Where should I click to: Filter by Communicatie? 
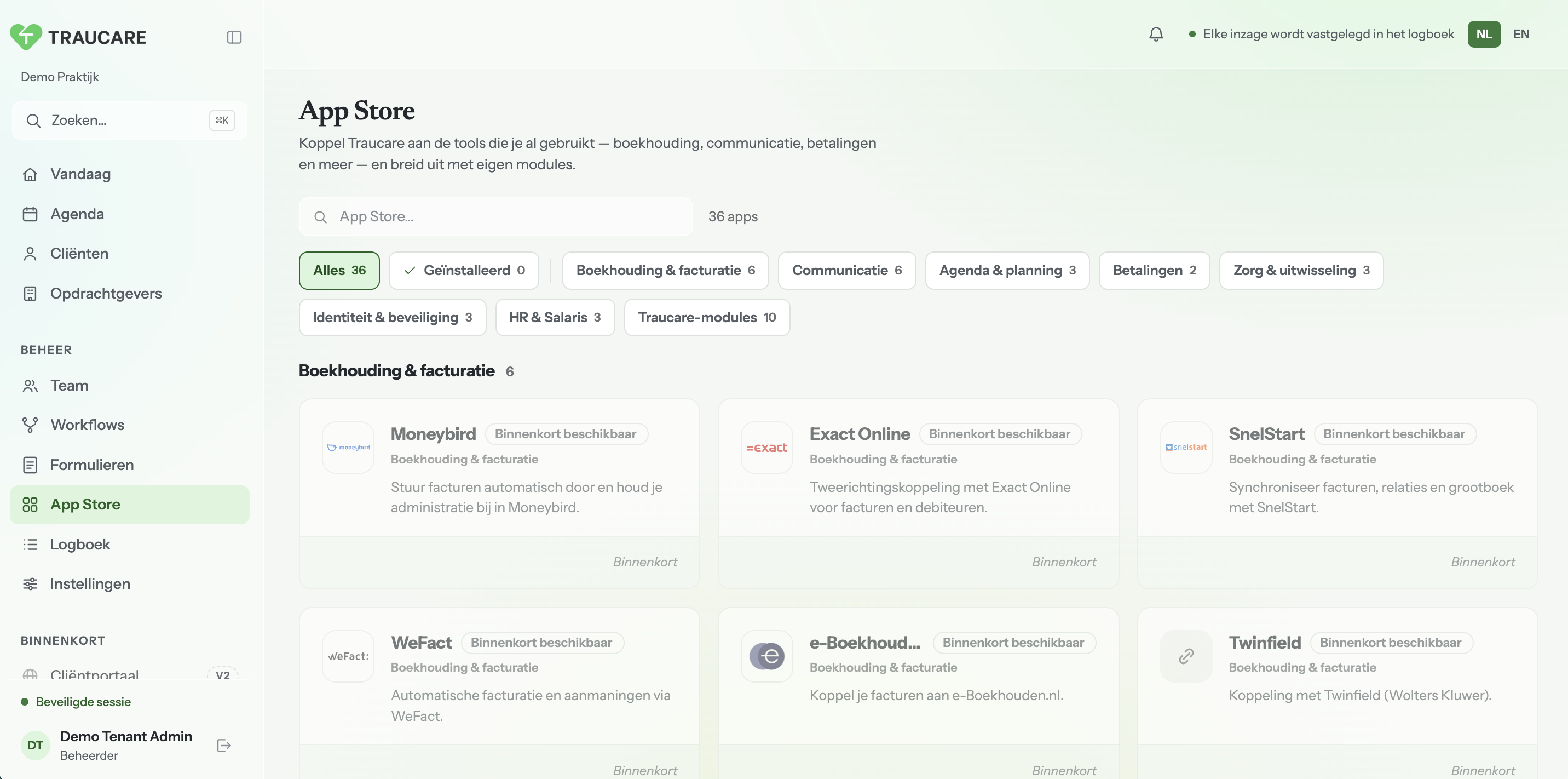[x=847, y=271]
